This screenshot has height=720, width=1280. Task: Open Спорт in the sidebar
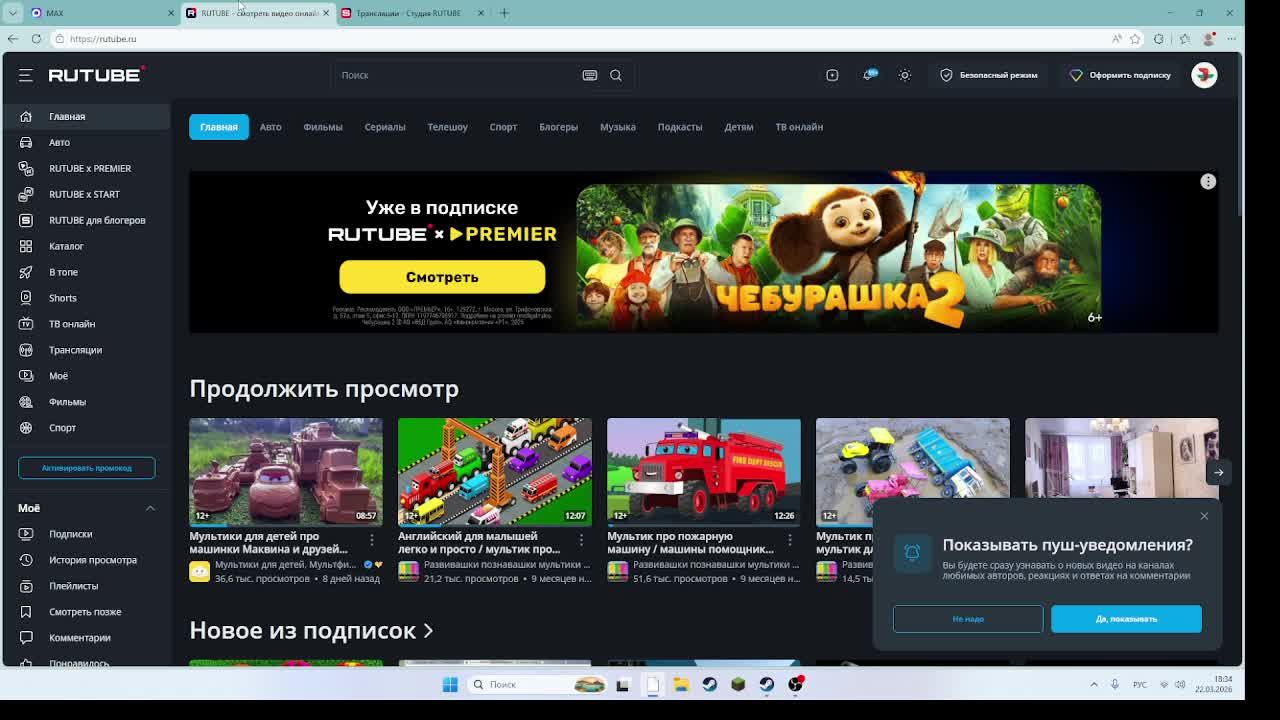(x=87, y=428)
